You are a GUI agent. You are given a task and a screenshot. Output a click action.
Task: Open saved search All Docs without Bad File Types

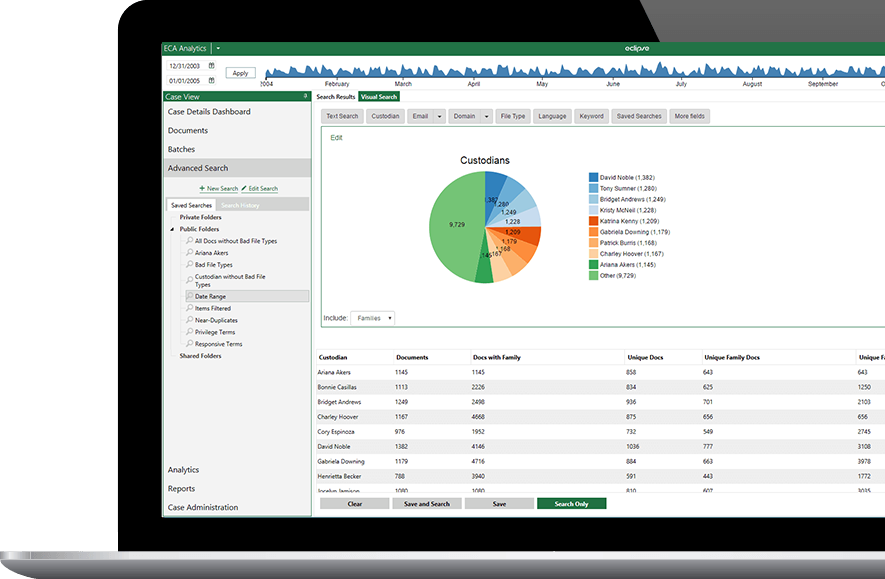pyautogui.click(x=236, y=241)
